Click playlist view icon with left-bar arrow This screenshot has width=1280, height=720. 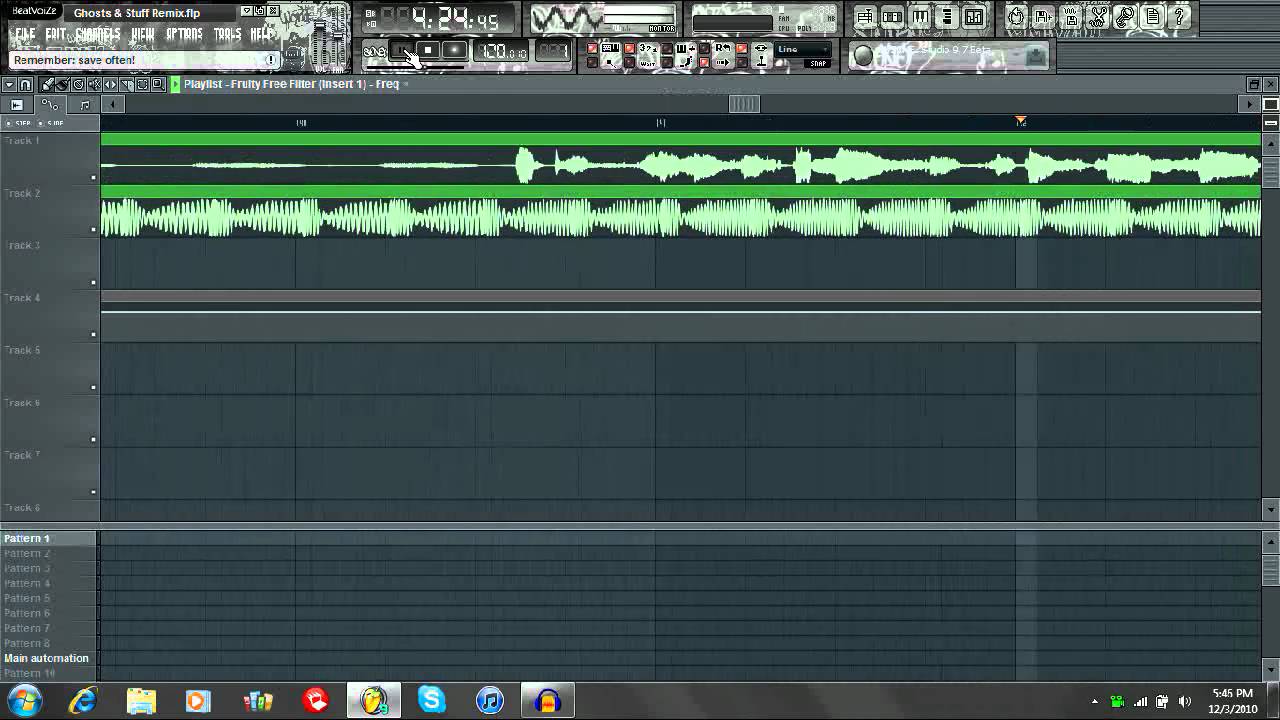click(x=17, y=105)
